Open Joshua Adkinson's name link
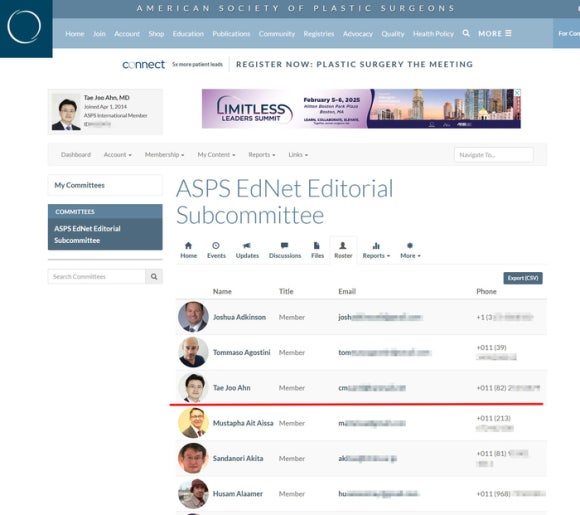580x515 pixels. click(239, 317)
